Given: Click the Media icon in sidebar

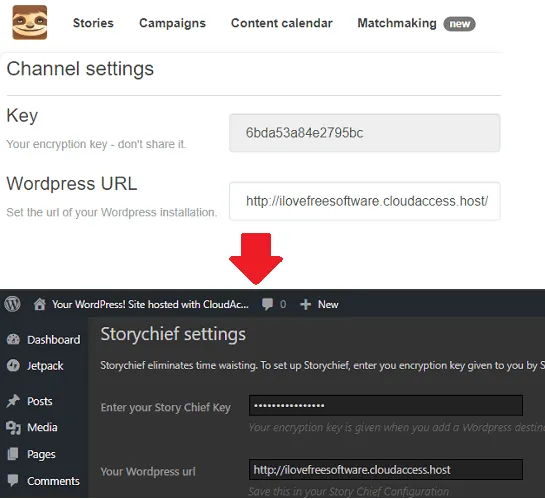Looking at the screenshot, I should point(13,428).
